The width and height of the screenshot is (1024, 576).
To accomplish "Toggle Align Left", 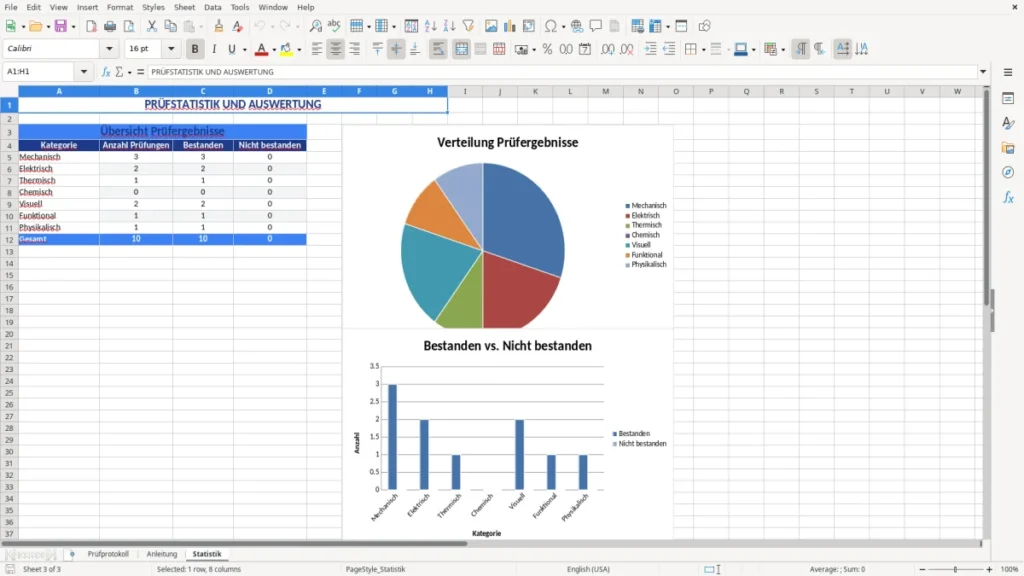I will (317, 49).
